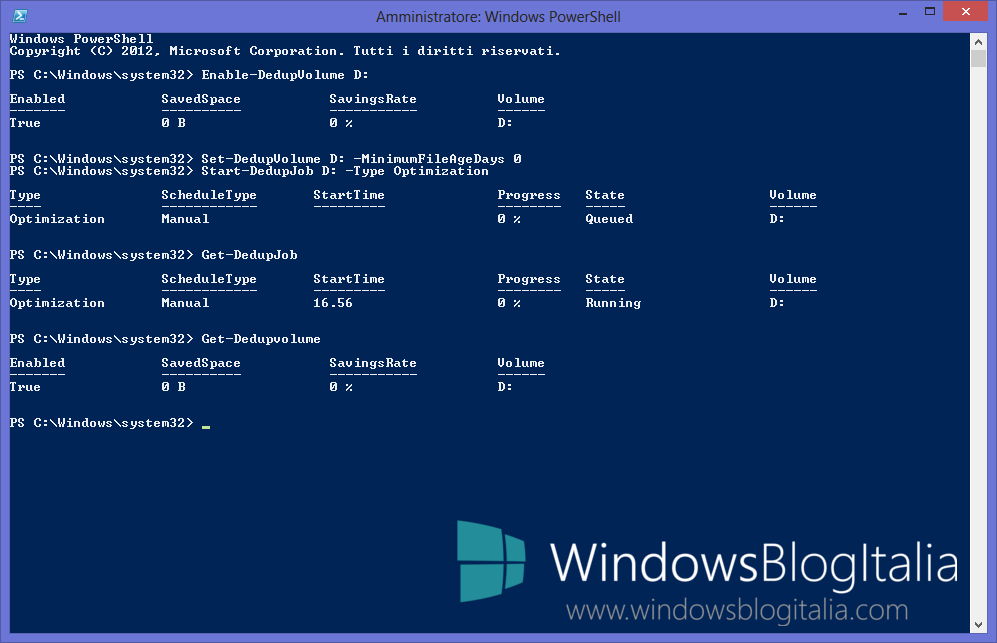
Task: Click the 'Start-DedupJob D: -Type Optimization' command
Action: point(345,171)
